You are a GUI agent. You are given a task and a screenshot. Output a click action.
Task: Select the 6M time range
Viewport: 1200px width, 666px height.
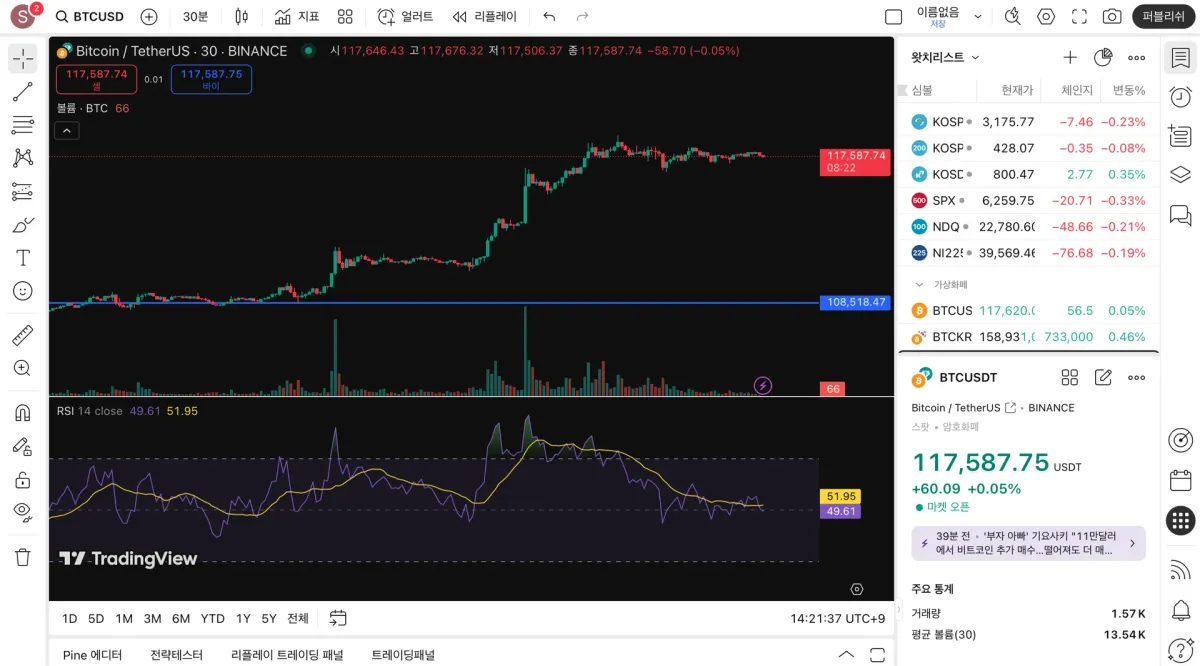click(x=181, y=618)
